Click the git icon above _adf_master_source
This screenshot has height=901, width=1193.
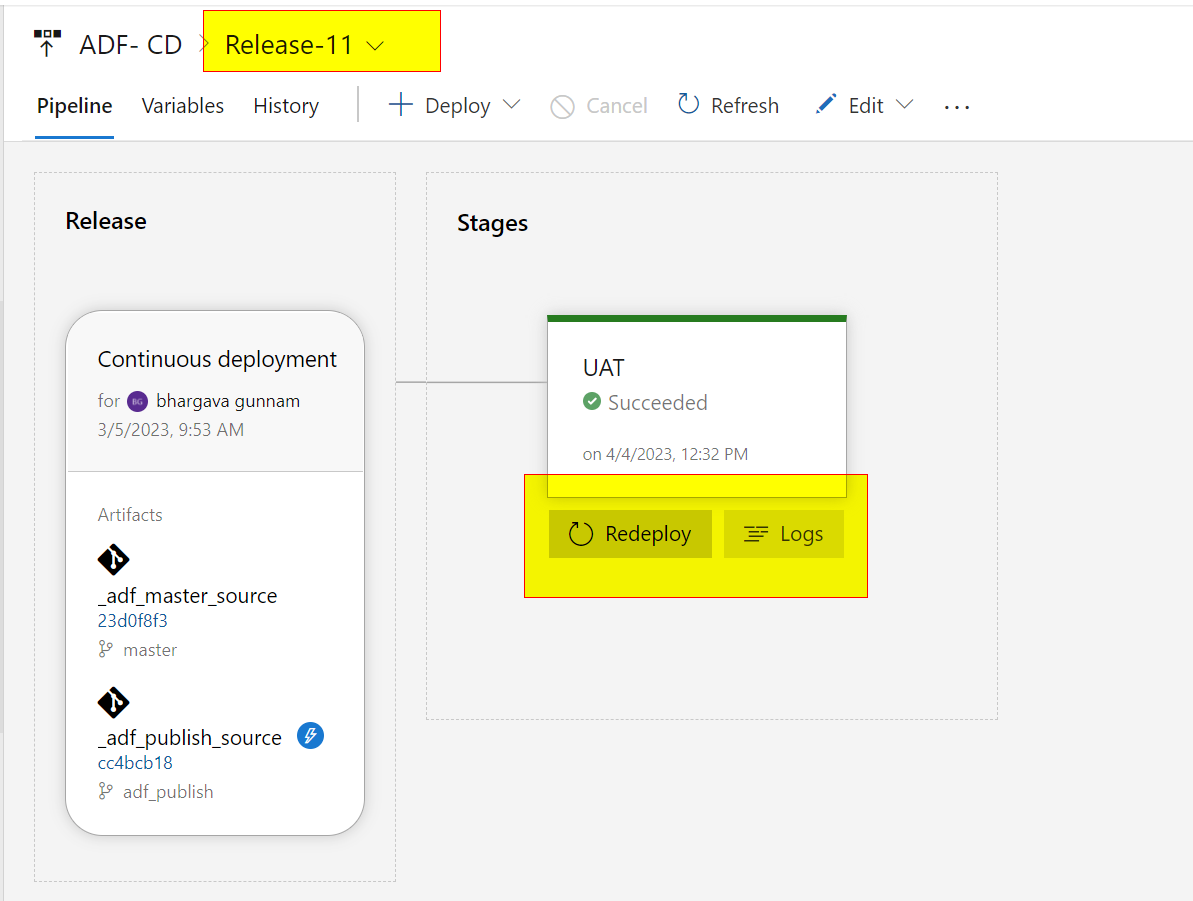(113, 559)
